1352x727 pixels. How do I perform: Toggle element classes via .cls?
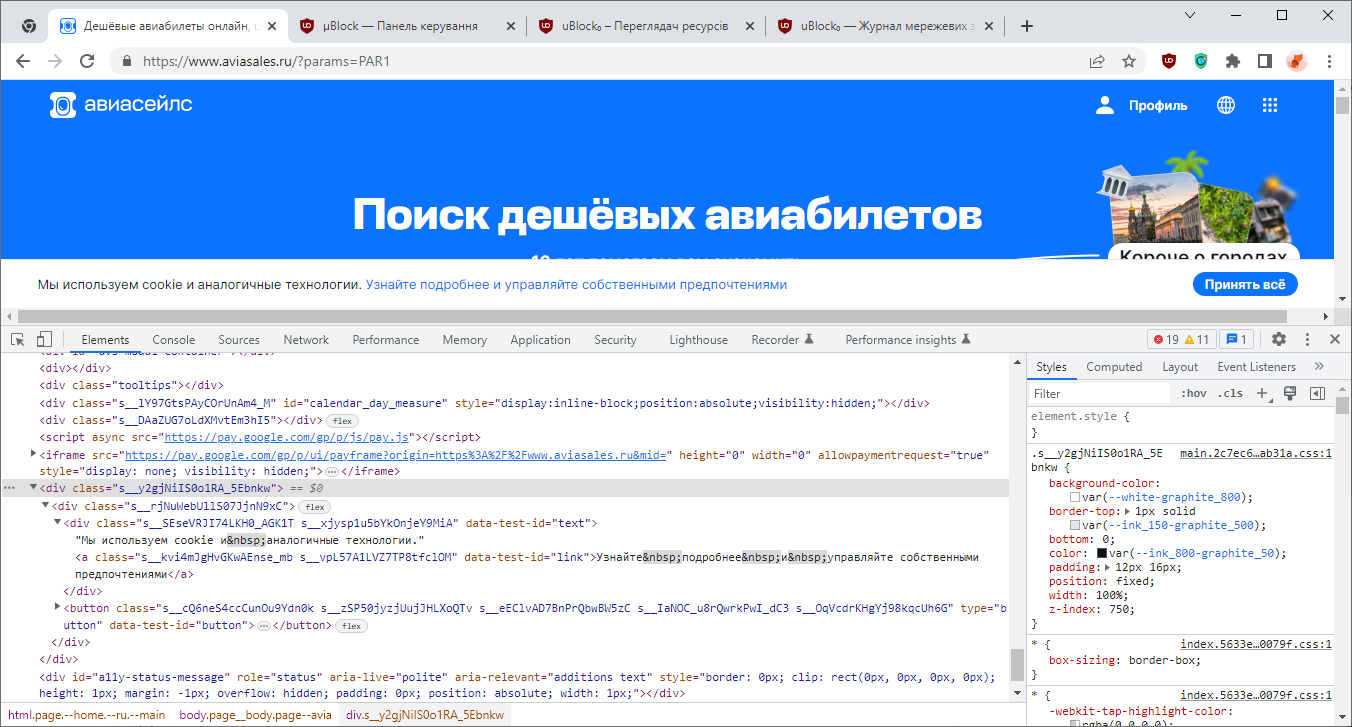[x=1229, y=393]
